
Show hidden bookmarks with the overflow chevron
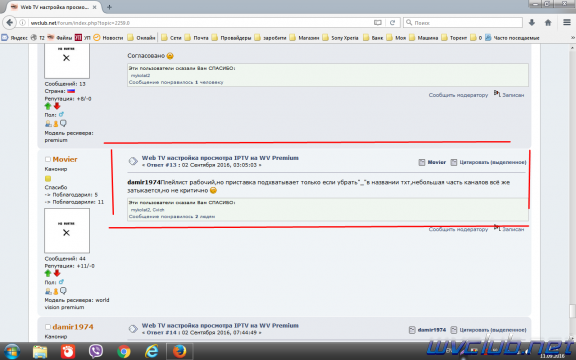tap(572, 37)
